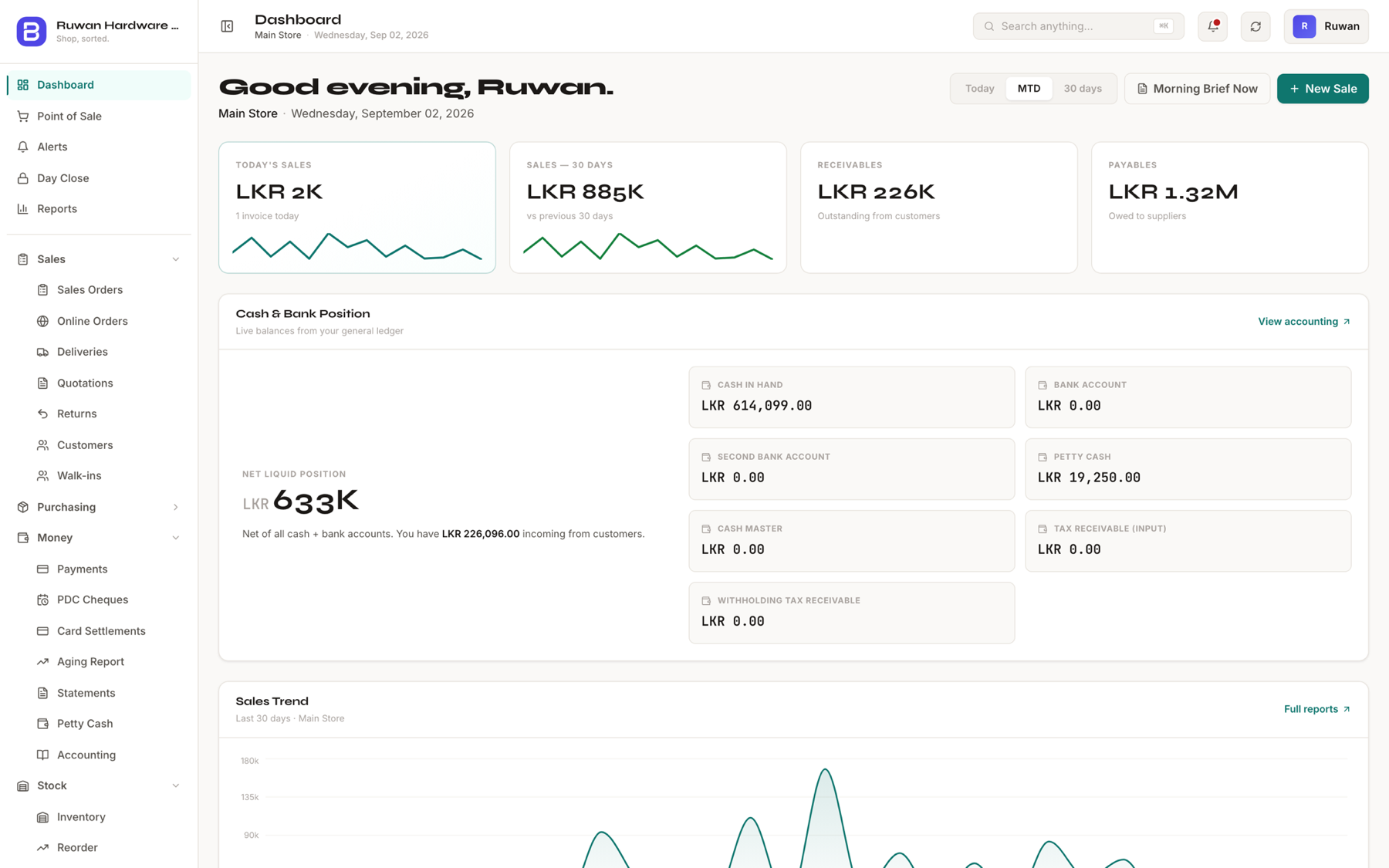This screenshot has width=1389, height=868.
Task: Select the Bank Account tile
Action: coord(1188,397)
